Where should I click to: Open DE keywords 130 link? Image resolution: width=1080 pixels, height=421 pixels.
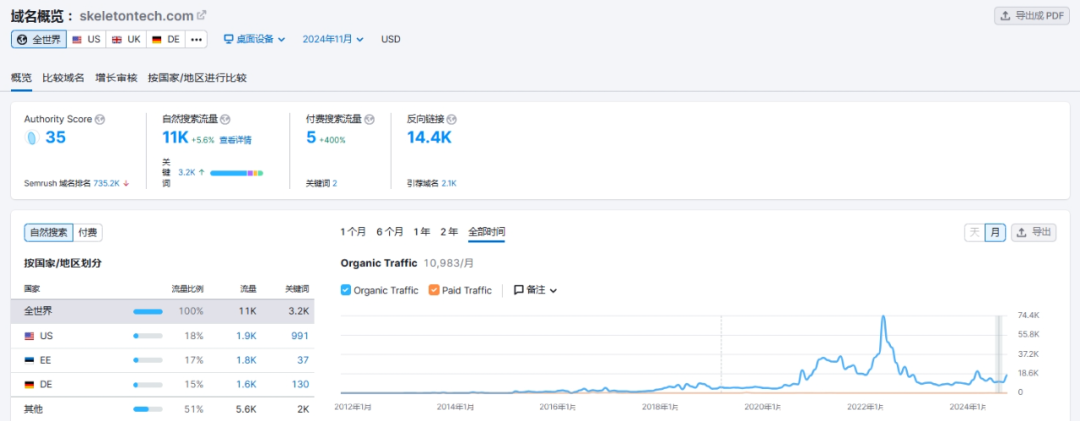(x=300, y=384)
